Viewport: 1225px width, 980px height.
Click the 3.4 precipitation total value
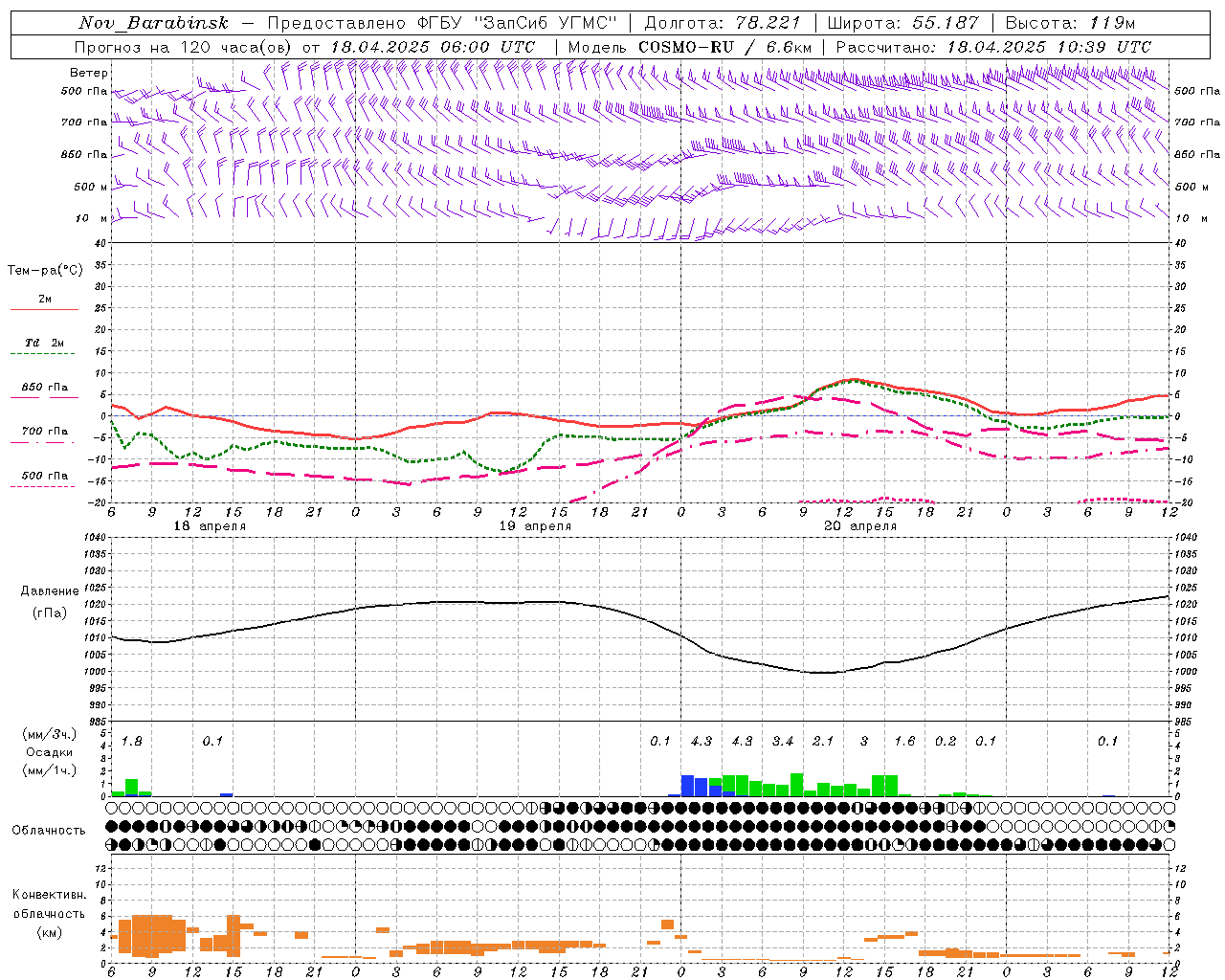[x=783, y=742]
